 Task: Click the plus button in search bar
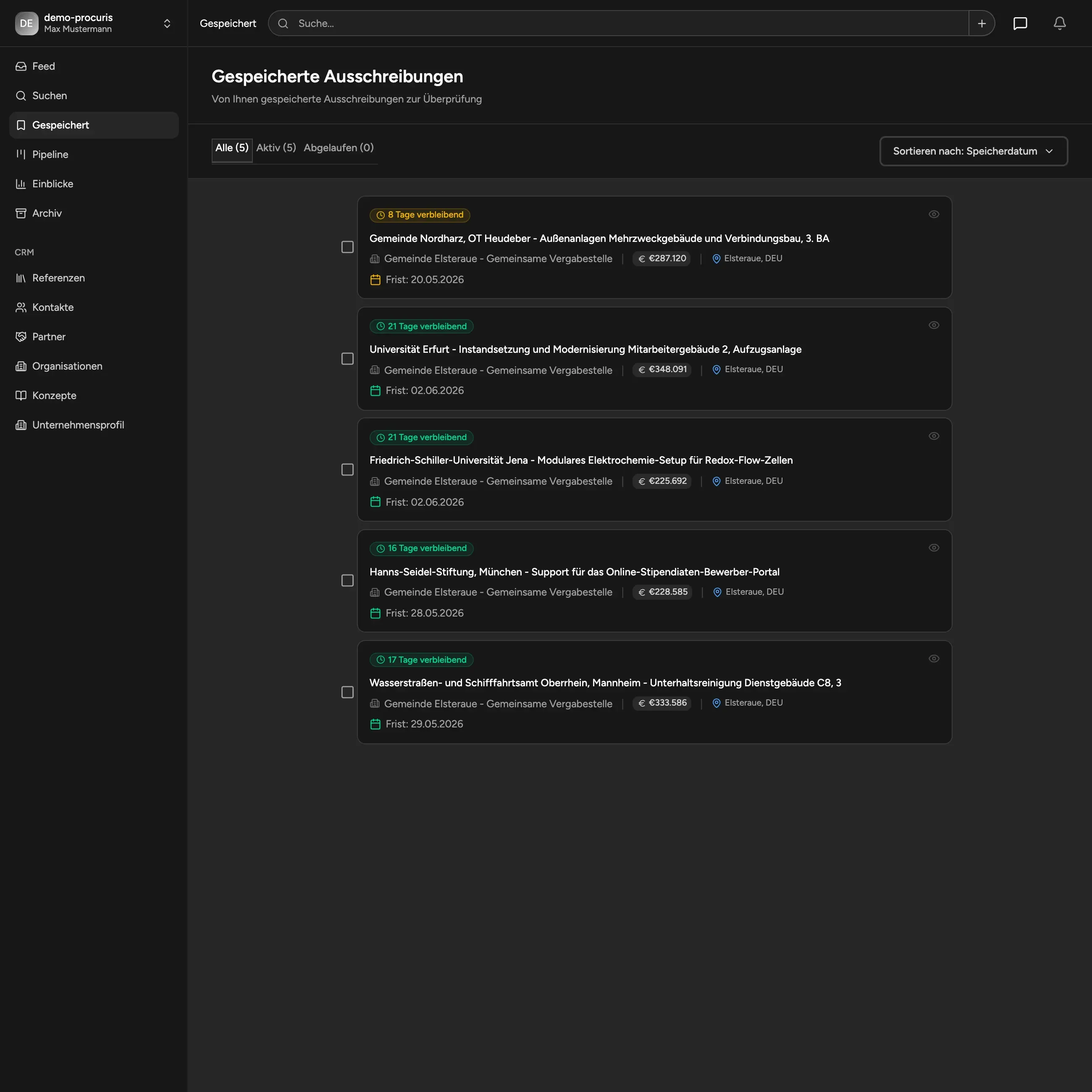982,23
